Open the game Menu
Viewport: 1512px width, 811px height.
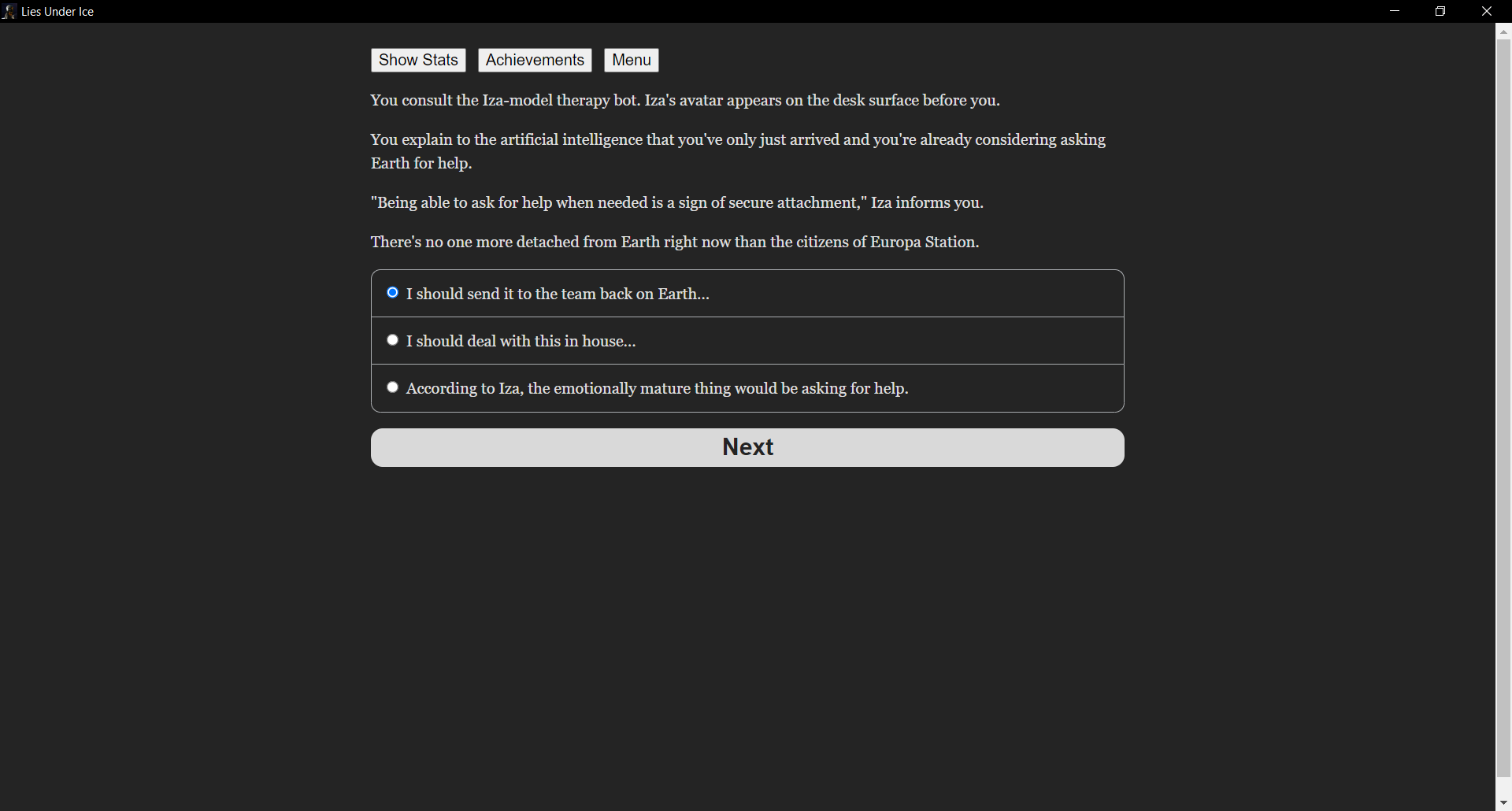coord(632,61)
